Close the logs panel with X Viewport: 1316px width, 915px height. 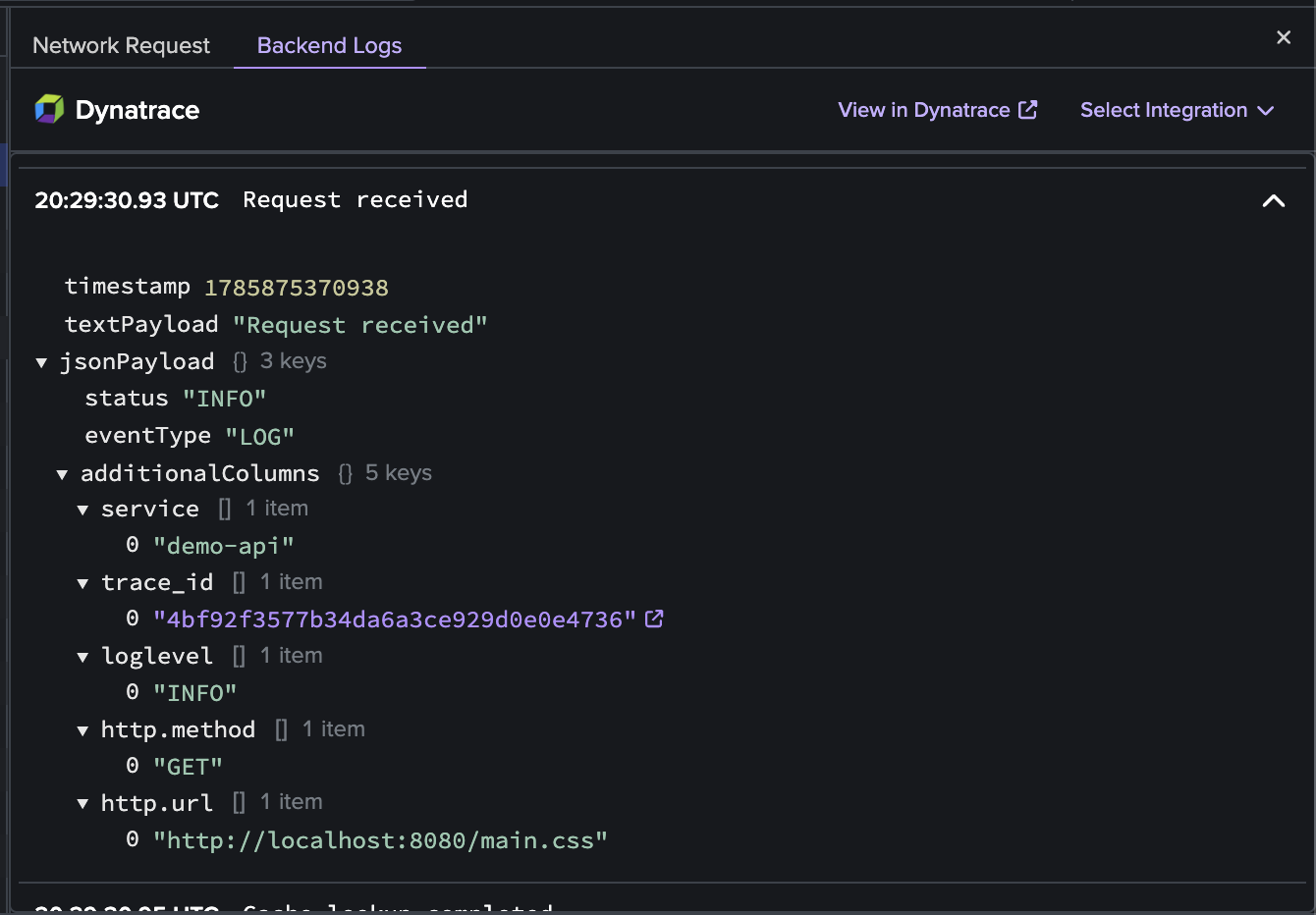click(1284, 37)
